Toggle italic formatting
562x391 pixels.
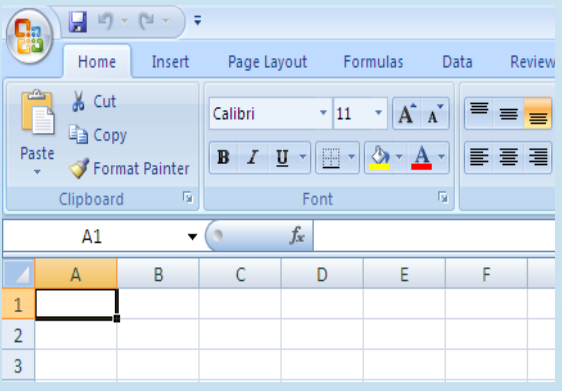[253, 157]
